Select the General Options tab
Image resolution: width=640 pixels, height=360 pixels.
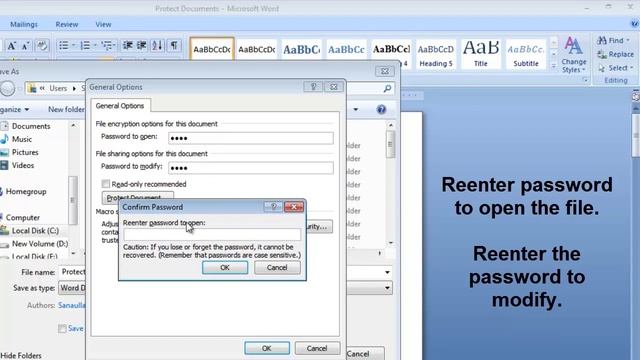(x=120, y=106)
